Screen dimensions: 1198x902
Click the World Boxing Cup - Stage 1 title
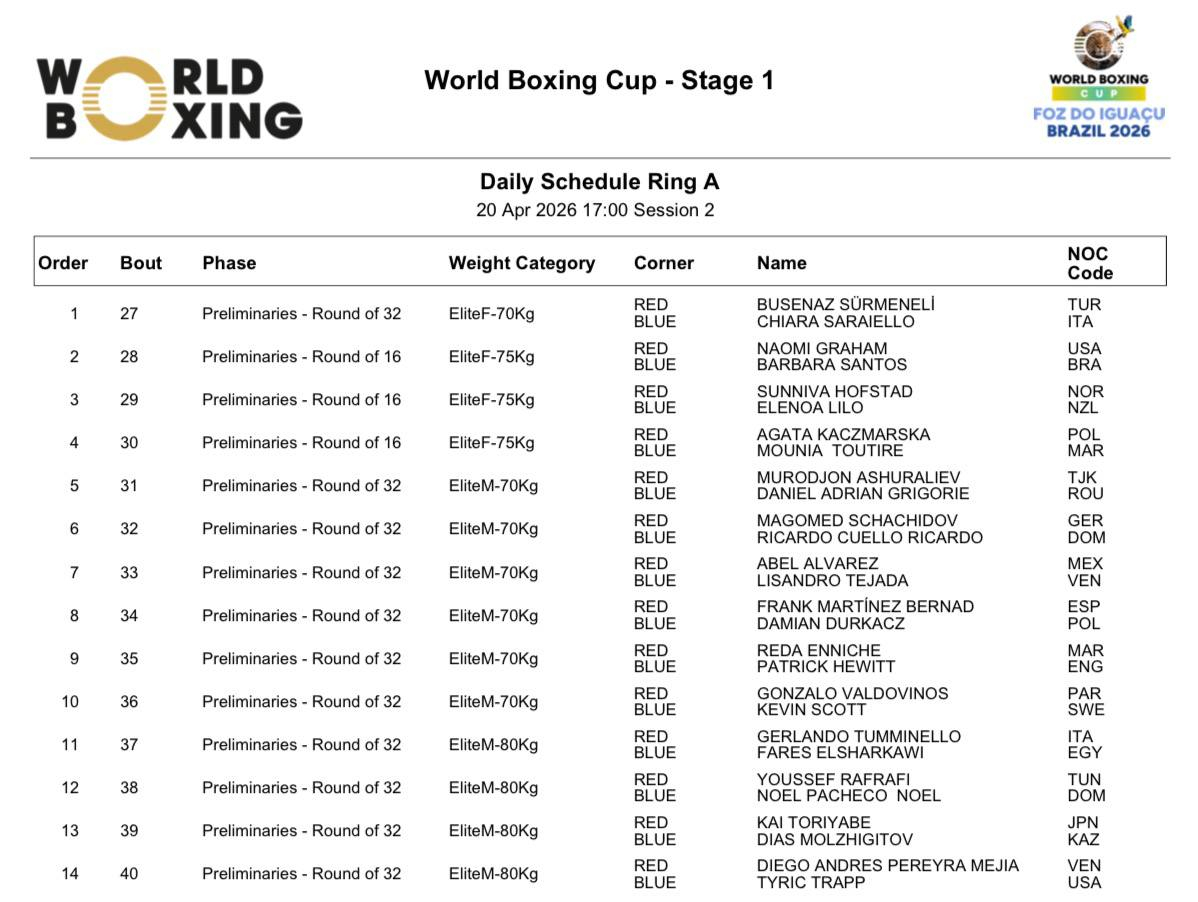599,81
